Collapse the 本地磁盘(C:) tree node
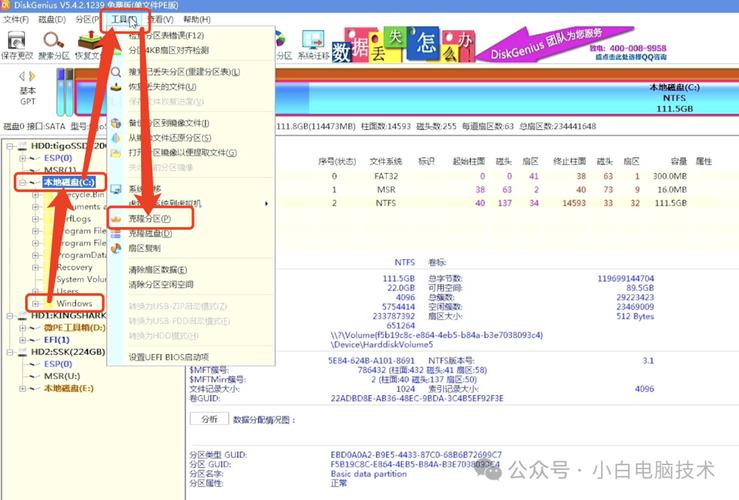The image size is (739, 500). (22, 182)
